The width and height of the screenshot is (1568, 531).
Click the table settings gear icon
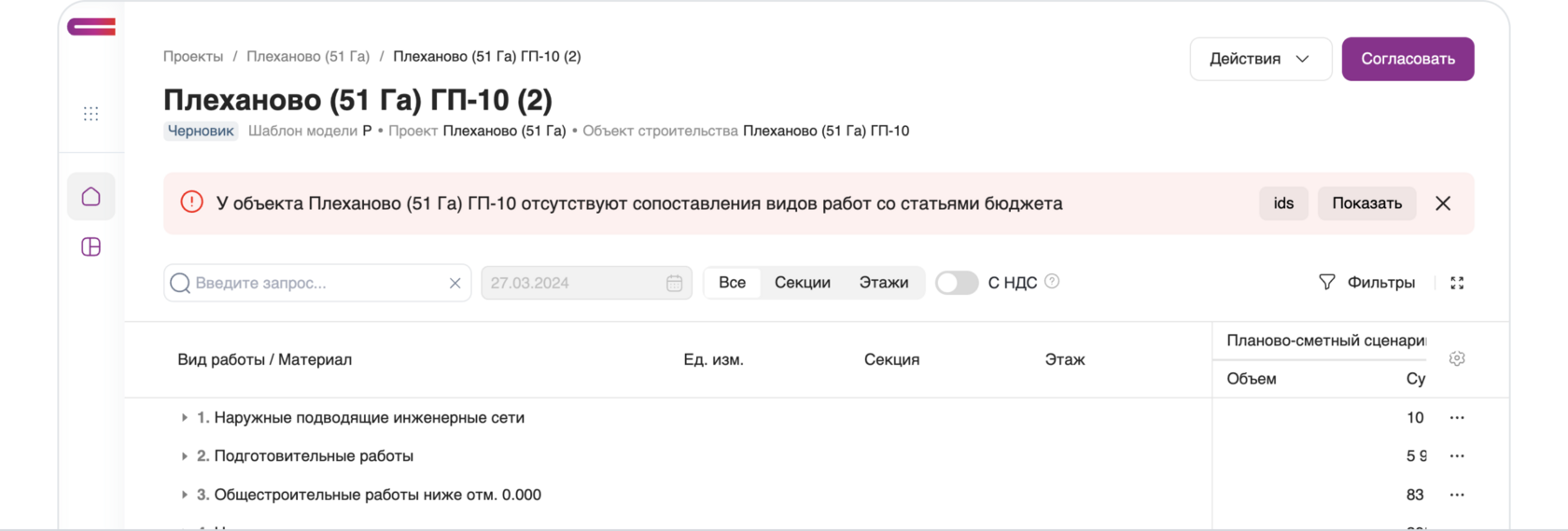pyautogui.click(x=1457, y=359)
